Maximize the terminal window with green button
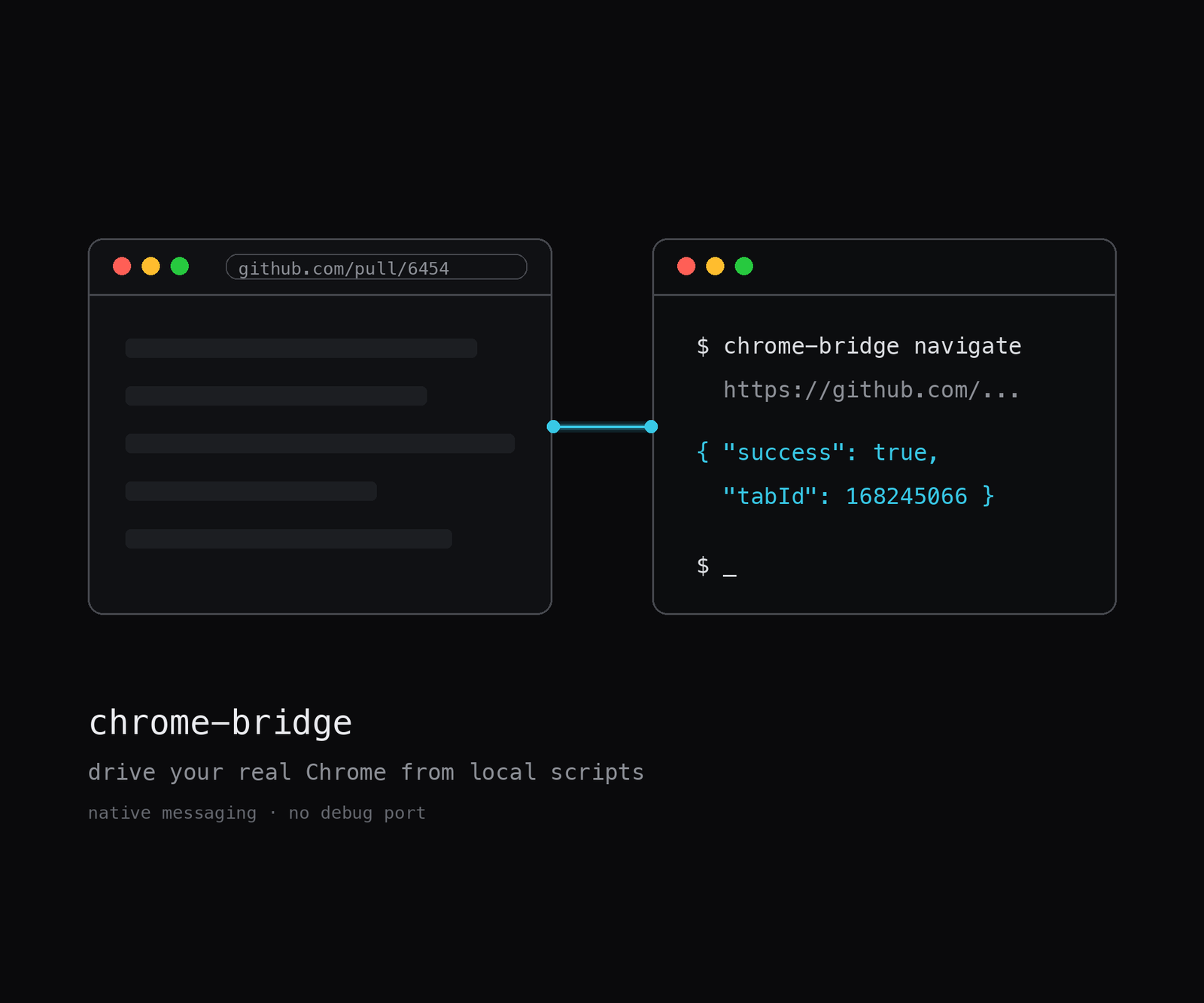Image resolution: width=1204 pixels, height=1003 pixels. coord(744,266)
